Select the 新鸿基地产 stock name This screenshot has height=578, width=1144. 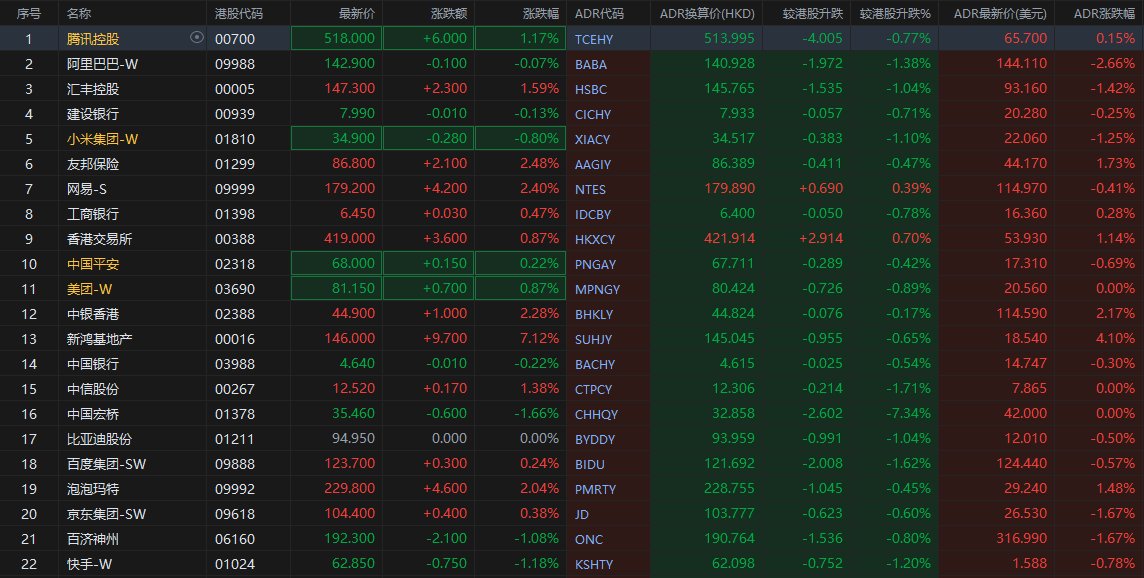click(x=99, y=339)
